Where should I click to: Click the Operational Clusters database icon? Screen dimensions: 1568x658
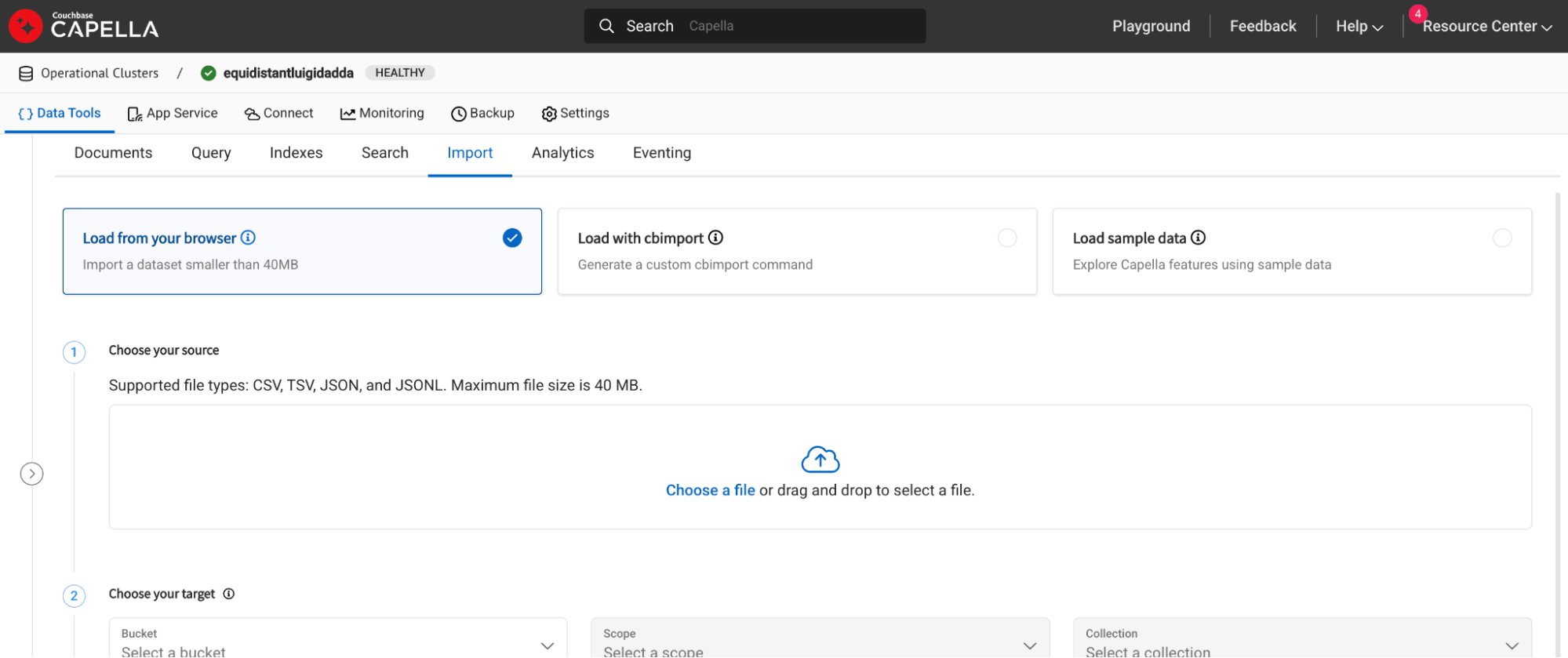click(x=26, y=73)
